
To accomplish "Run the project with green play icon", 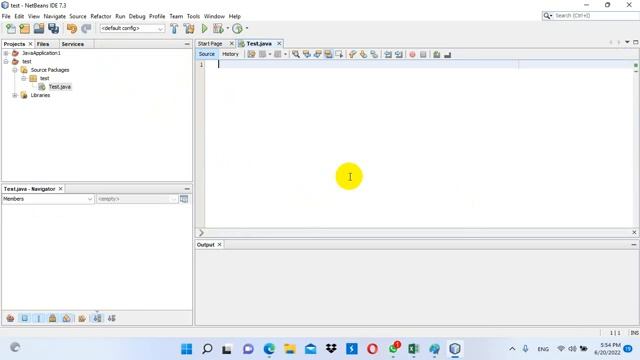I will [204, 29].
